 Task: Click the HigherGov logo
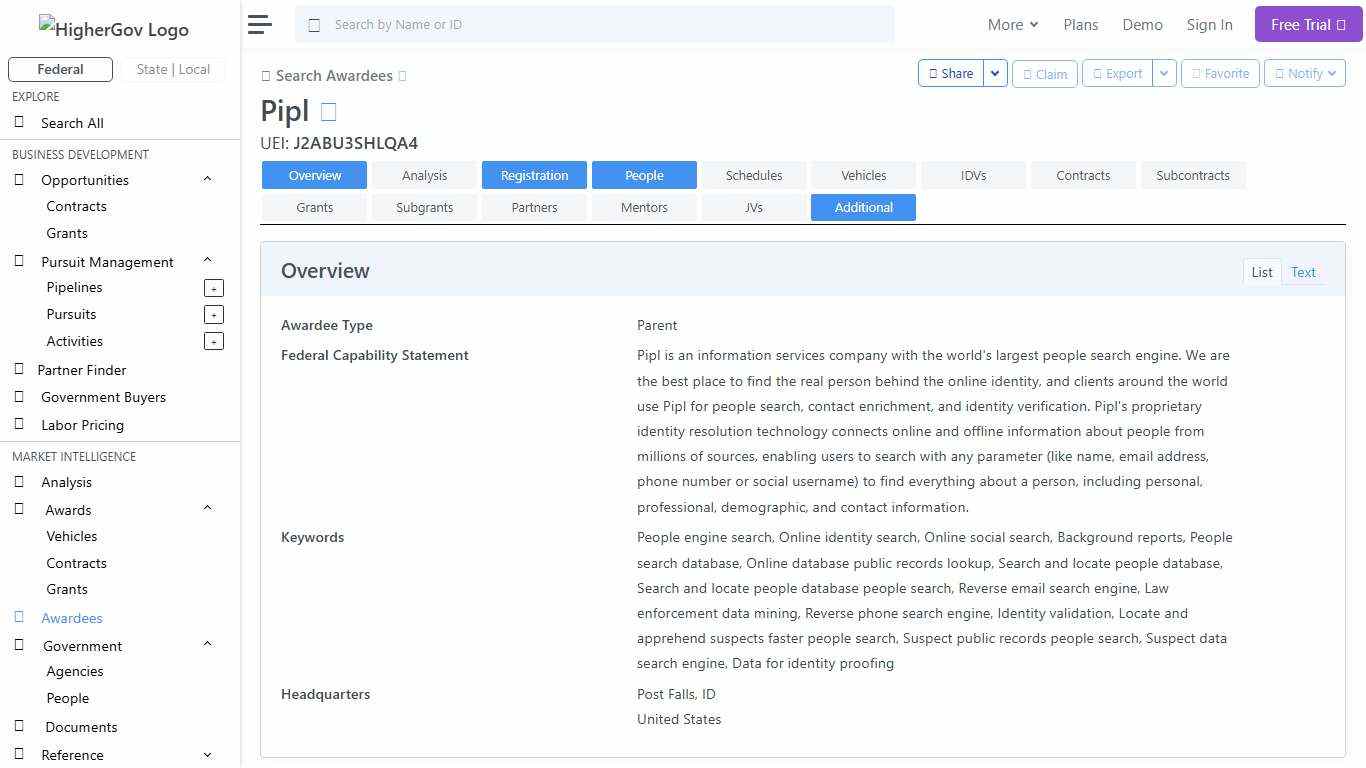click(113, 29)
